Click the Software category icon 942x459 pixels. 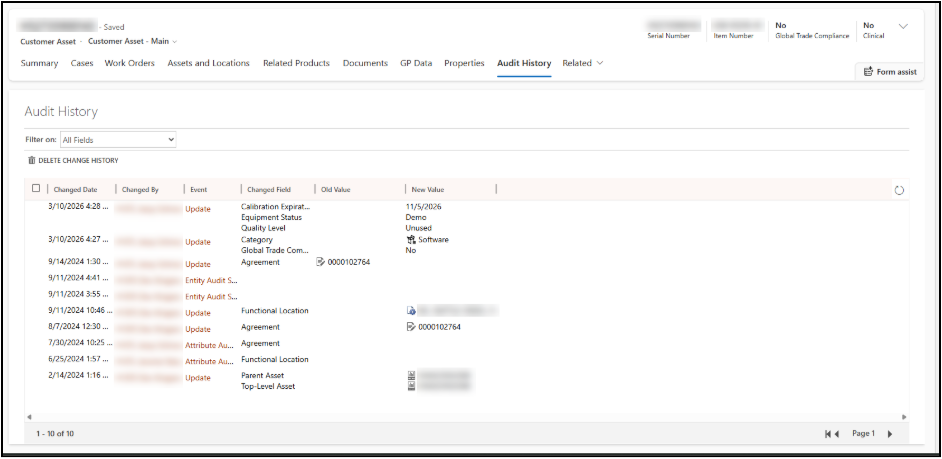(x=411, y=240)
